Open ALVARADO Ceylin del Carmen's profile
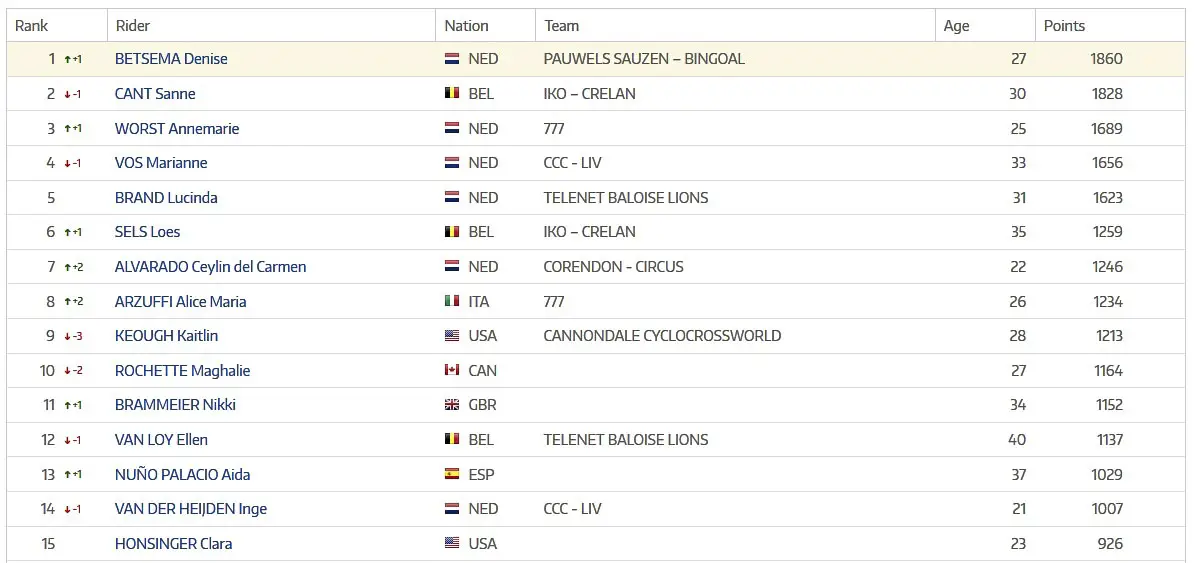This screenshot has width=1195, height=563. 210,267
